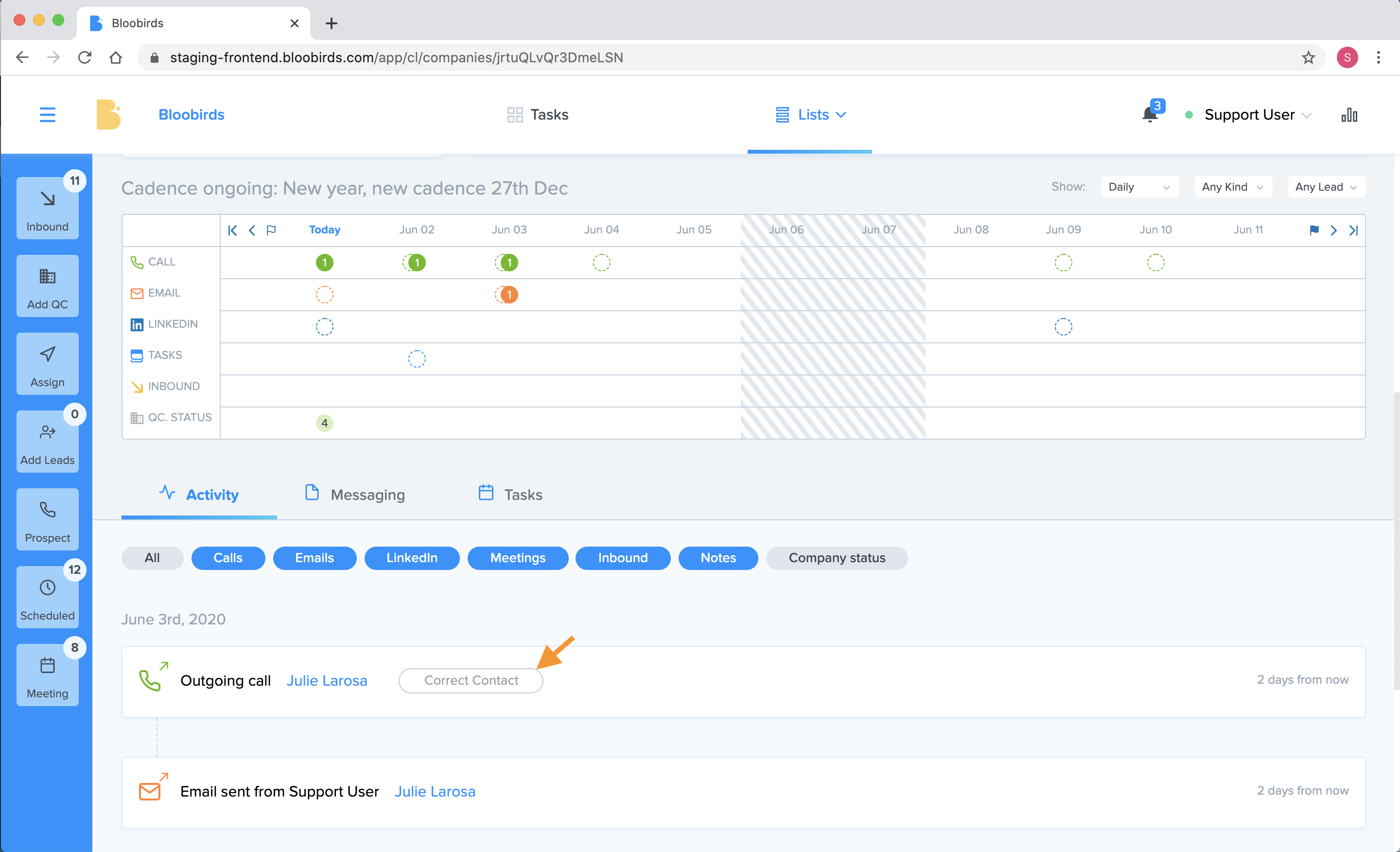
Task: Select the Bloobirds browser tab
Action: pos(193,23)
